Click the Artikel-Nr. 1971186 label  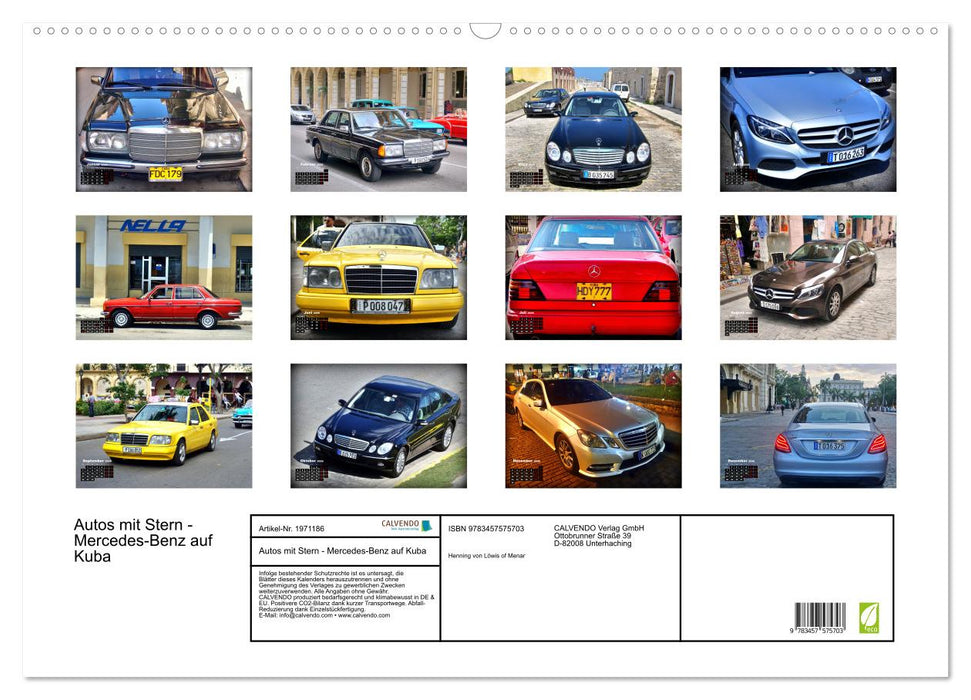(x=292, y=528)
